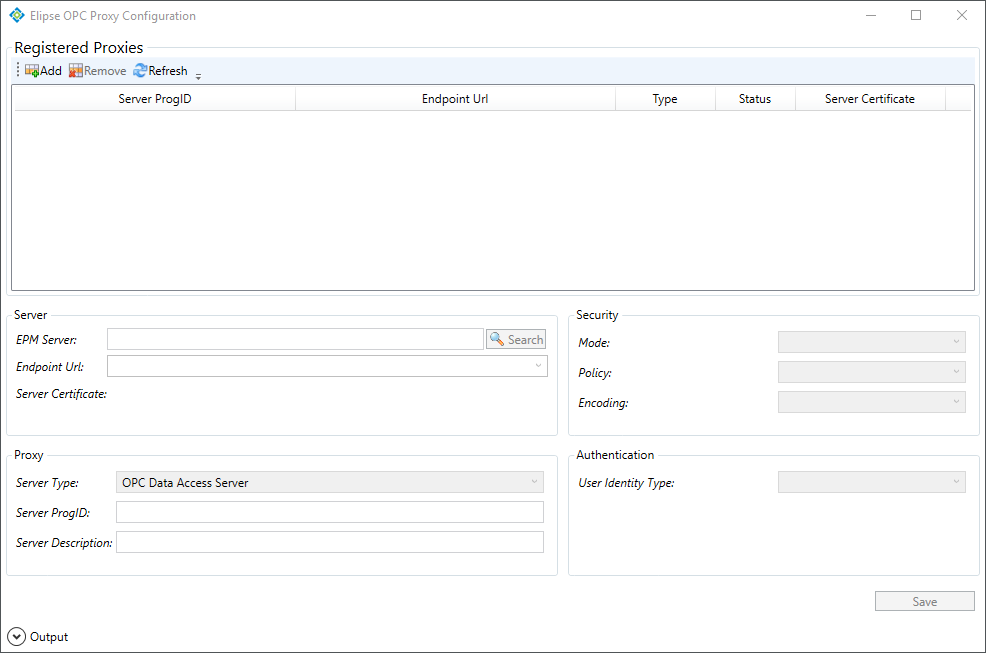Click the Server Certificate column header
Image resolution: width=986 pixels, height=653 pixels.
tap(869, 99)
